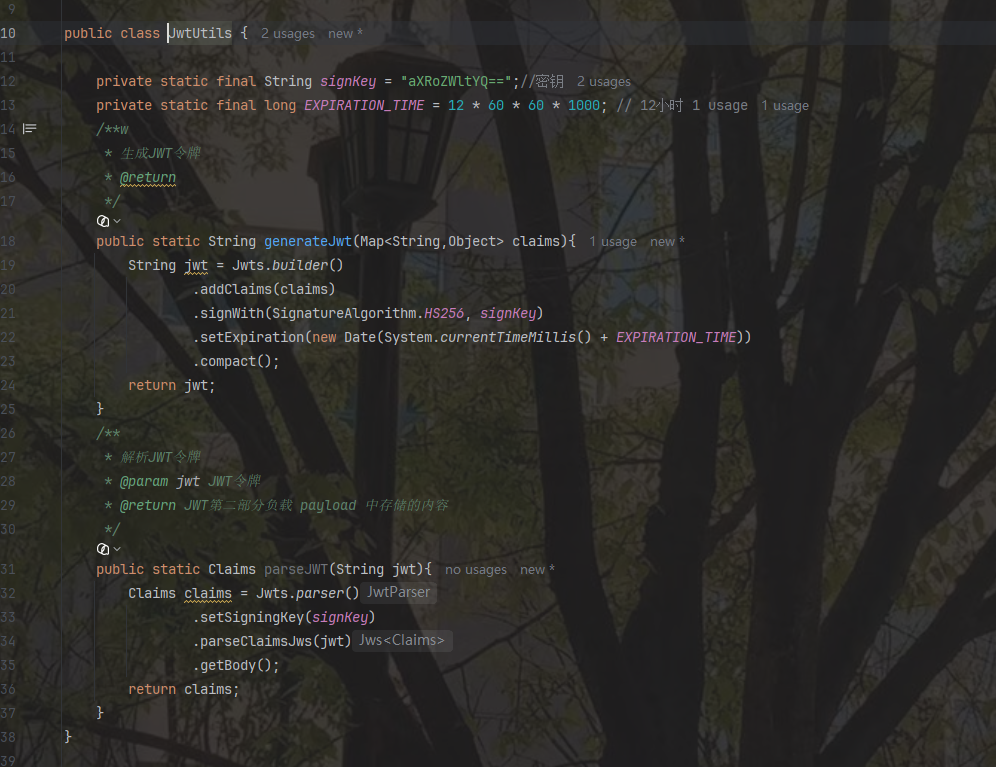The width and height of the screenshot is (996, 767).
Task: Click line number 31 in the gutter
Action: point(8,569)
